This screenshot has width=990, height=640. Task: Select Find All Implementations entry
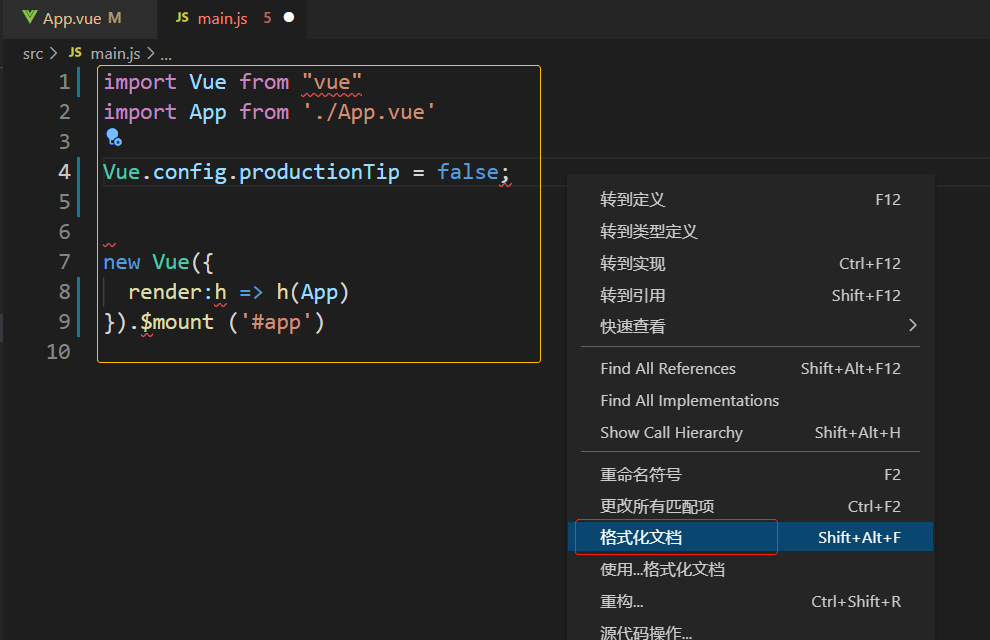pyautogui.click(x=689, y=400)
